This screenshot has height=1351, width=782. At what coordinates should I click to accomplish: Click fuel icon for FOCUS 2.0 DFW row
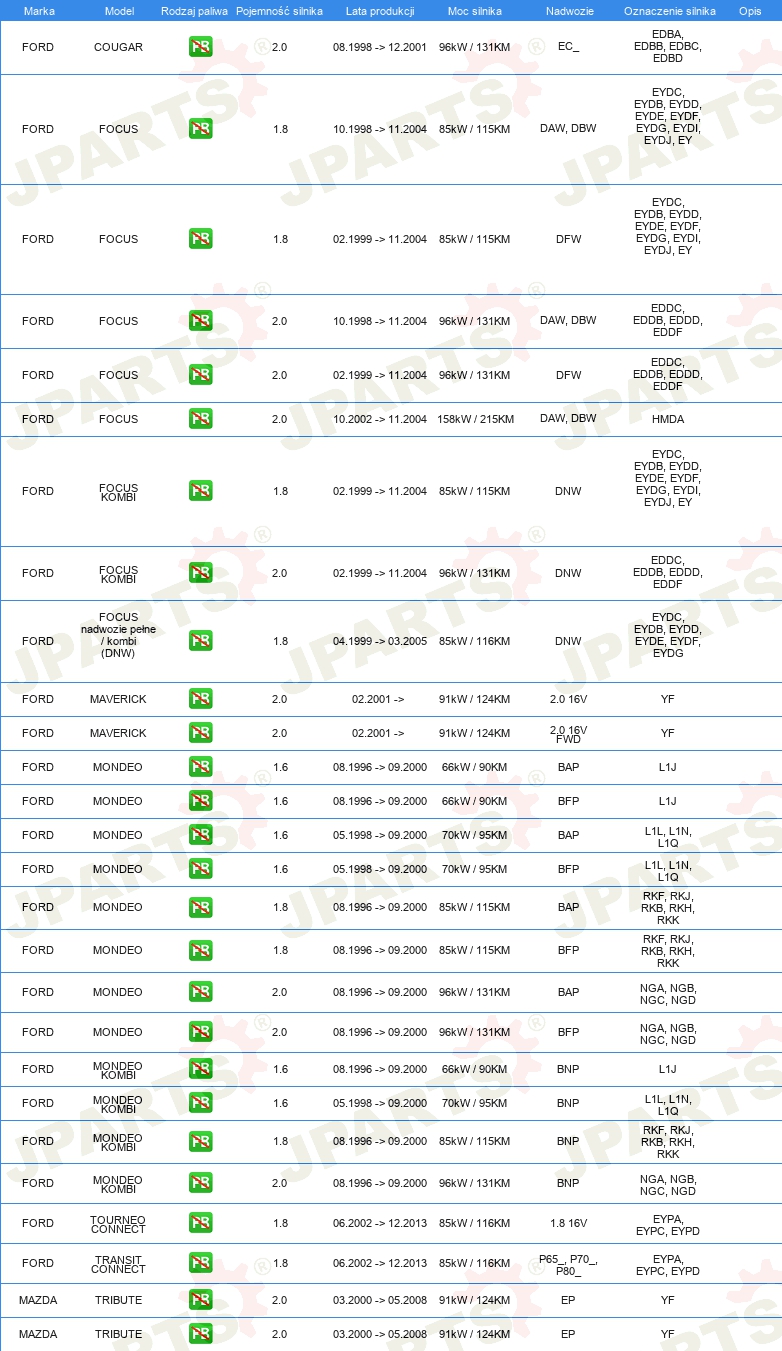[x=201, y=375]
